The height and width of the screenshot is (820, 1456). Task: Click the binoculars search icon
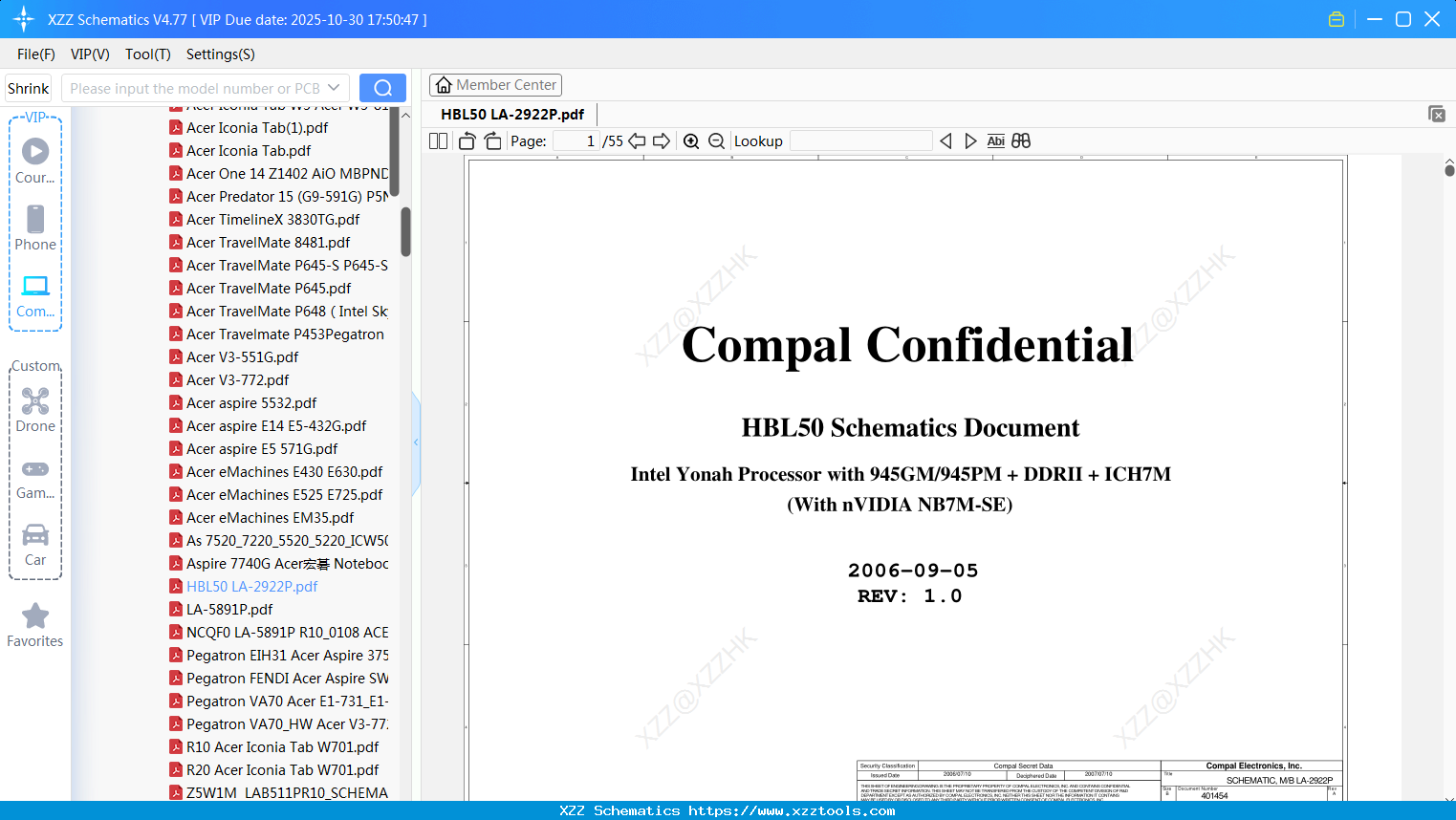[x=1021, y=141]
